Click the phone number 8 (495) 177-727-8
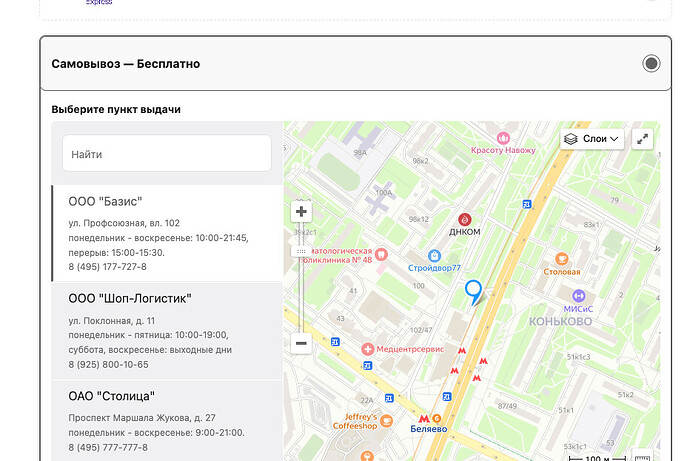The width and height of the screenshot is (690, 461). (x=107, y=267)
